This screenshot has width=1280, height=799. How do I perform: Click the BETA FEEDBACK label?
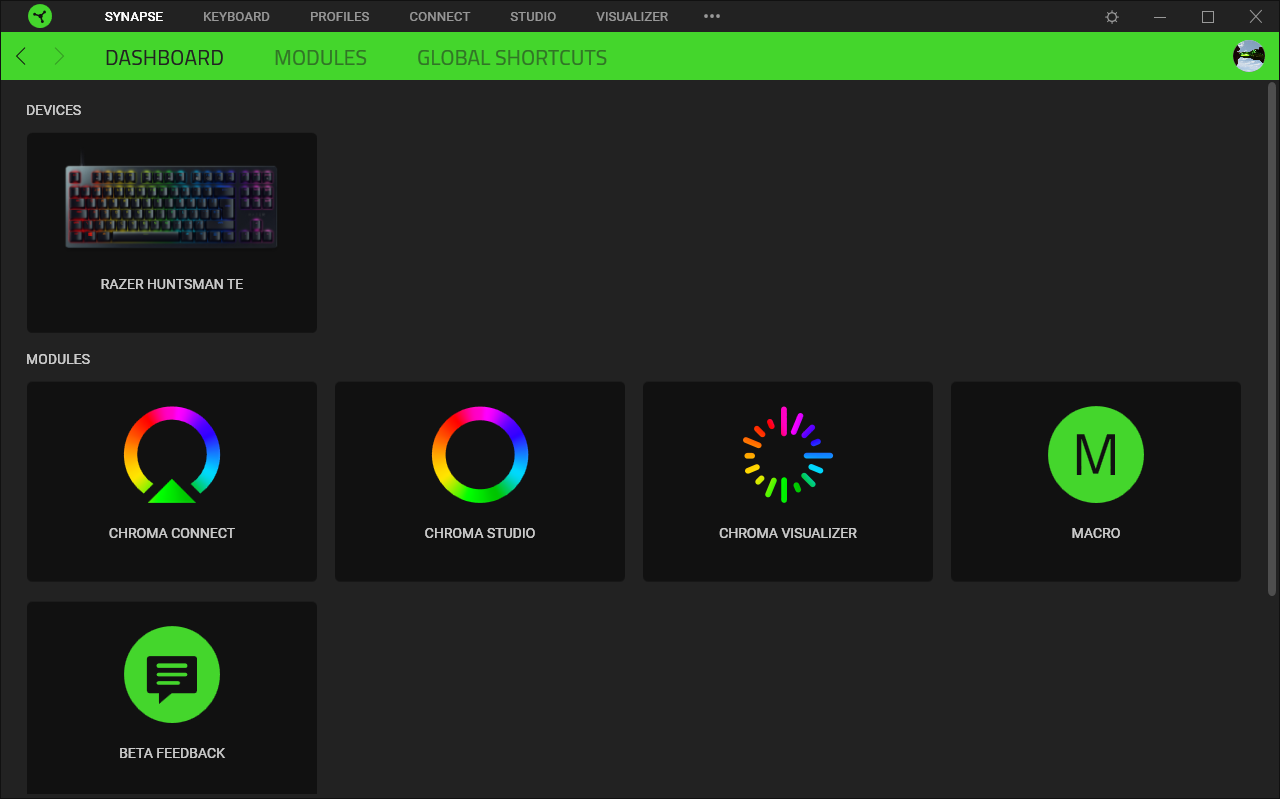172,753
